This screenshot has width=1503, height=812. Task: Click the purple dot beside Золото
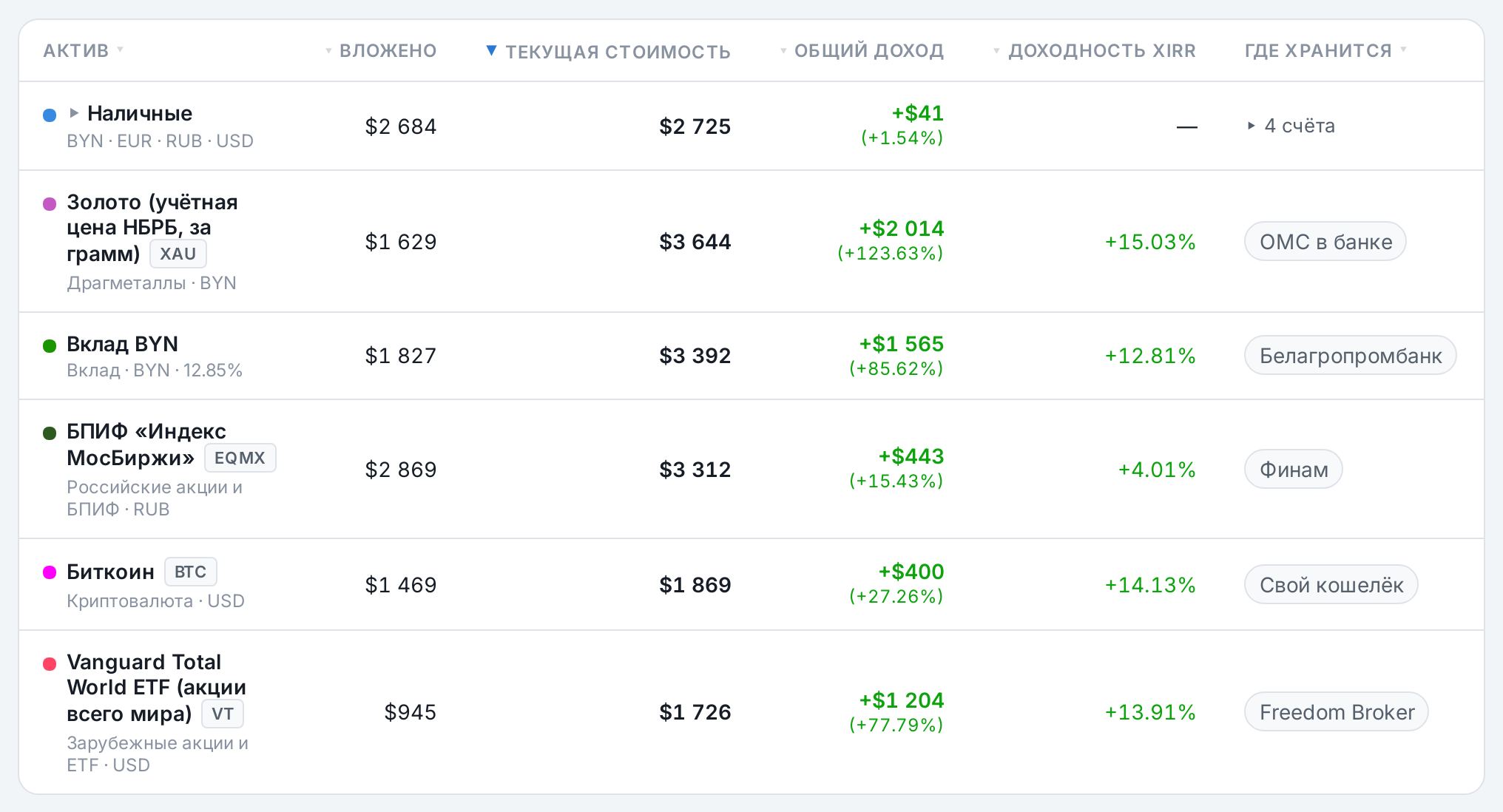(x=50, y=203)
